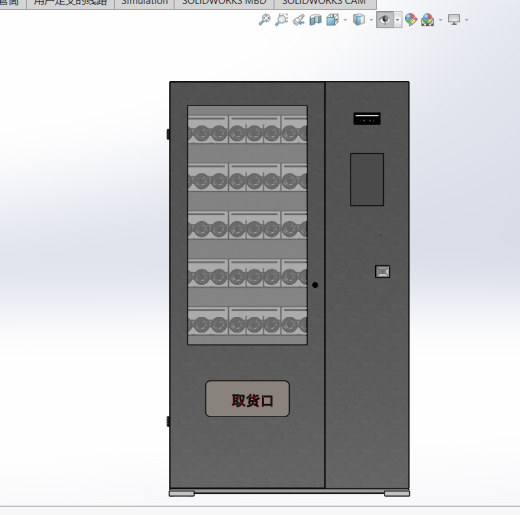Select the black door lock dot

coord(315,285)
